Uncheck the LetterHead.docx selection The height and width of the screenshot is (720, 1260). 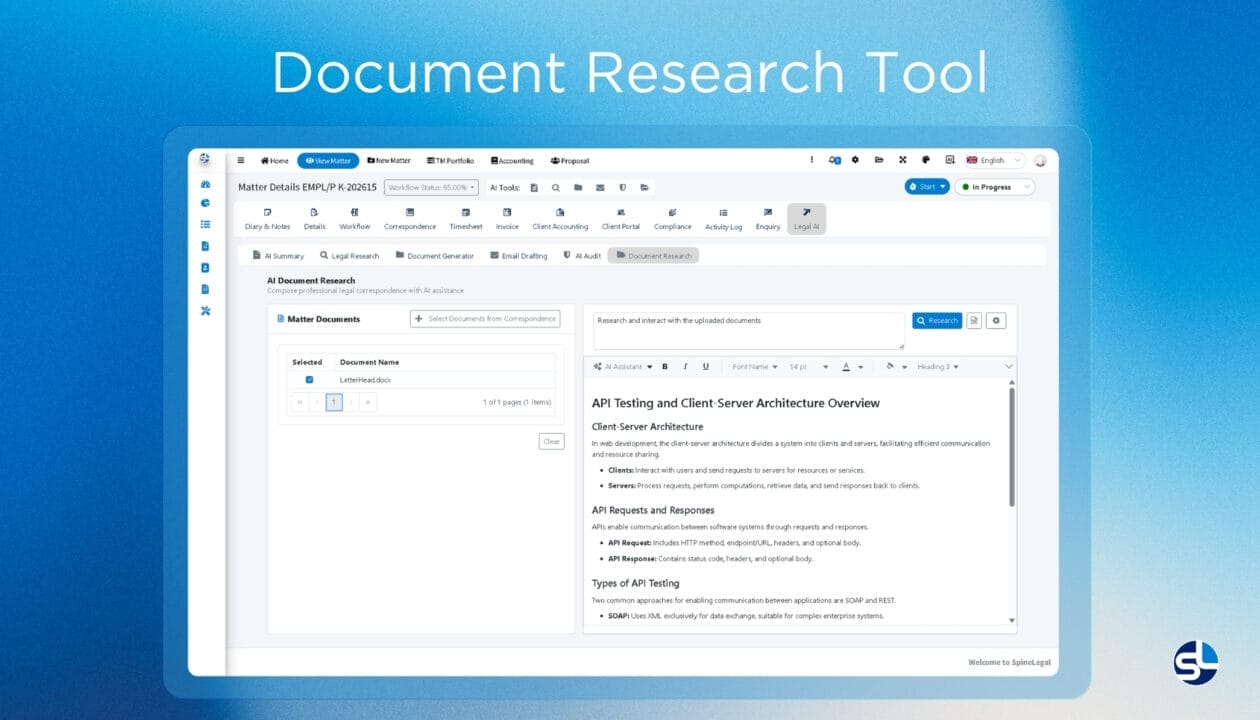(309, 380)
